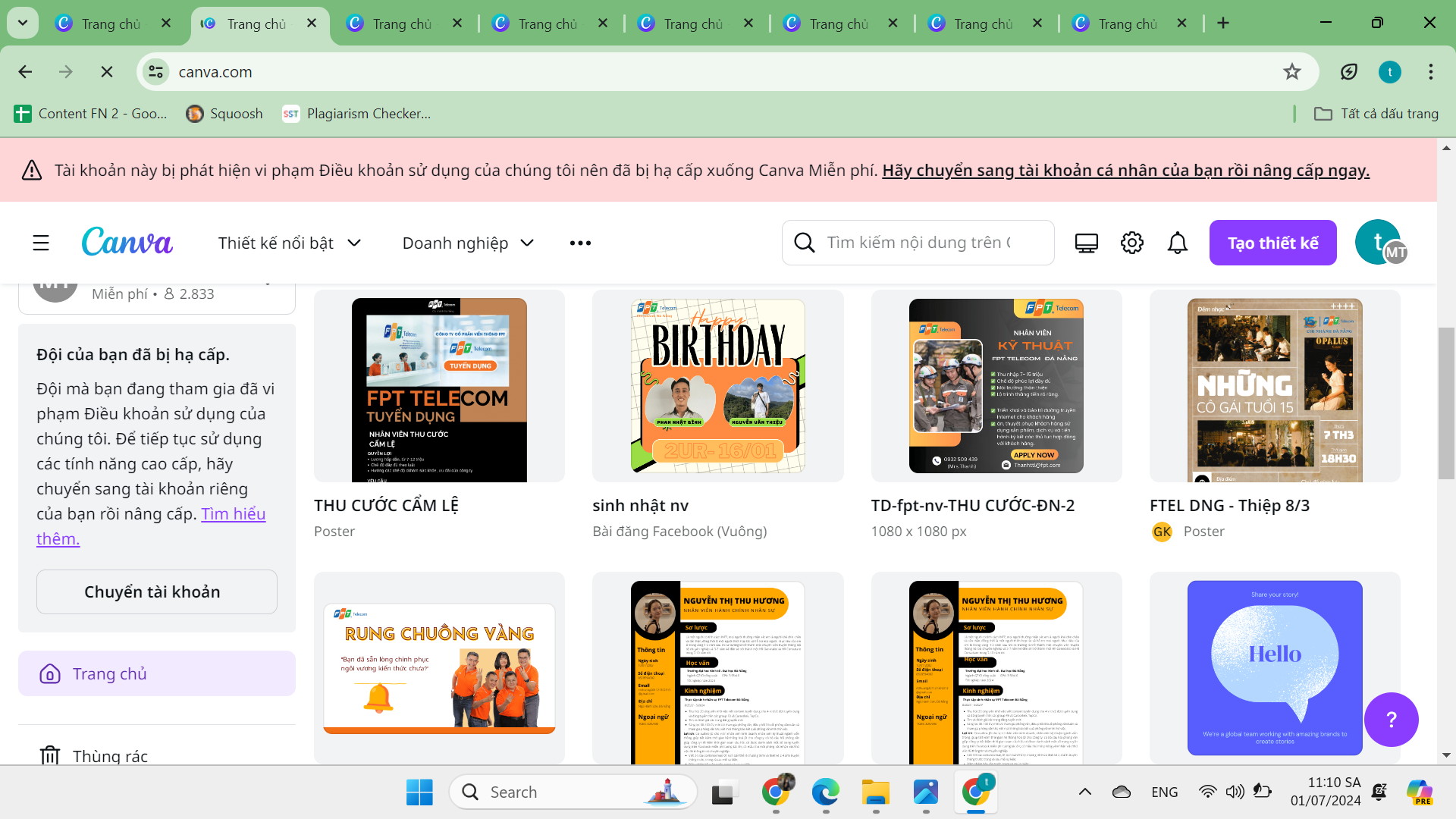Open the more options ellipsis in Canva header

(x=580, y=243)
